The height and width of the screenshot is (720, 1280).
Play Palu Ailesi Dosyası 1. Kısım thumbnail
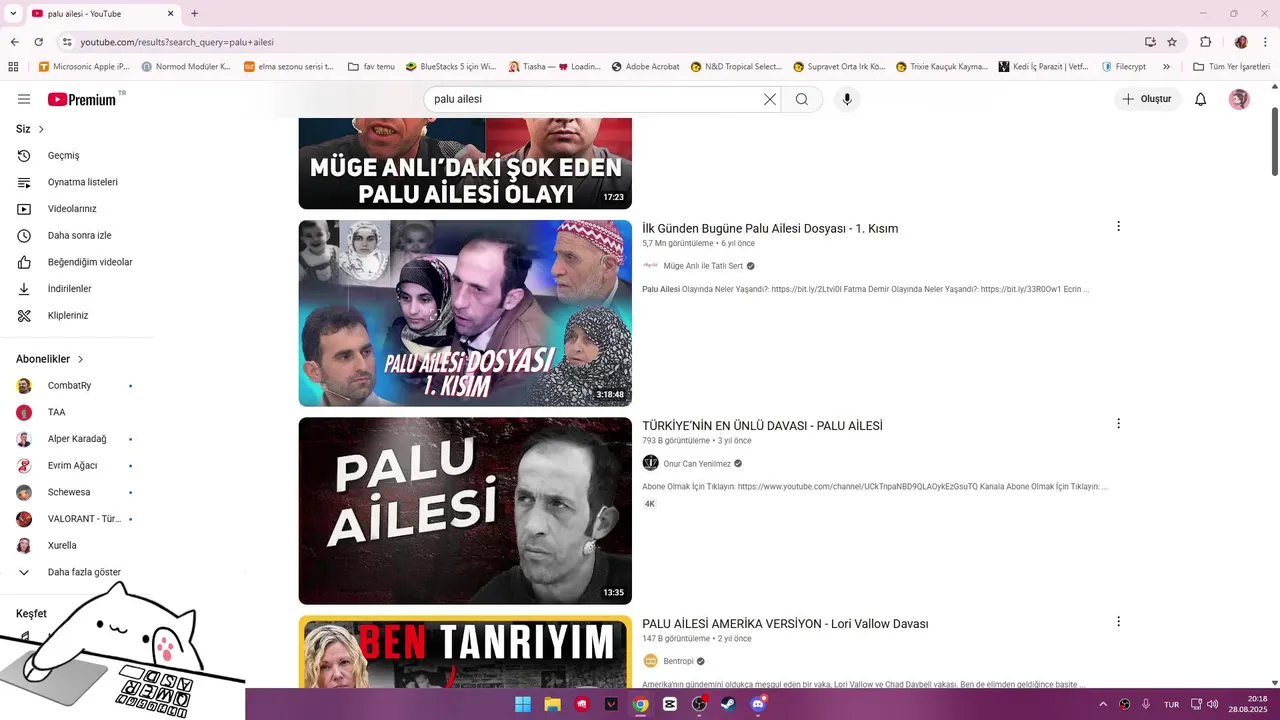point(465,313)
